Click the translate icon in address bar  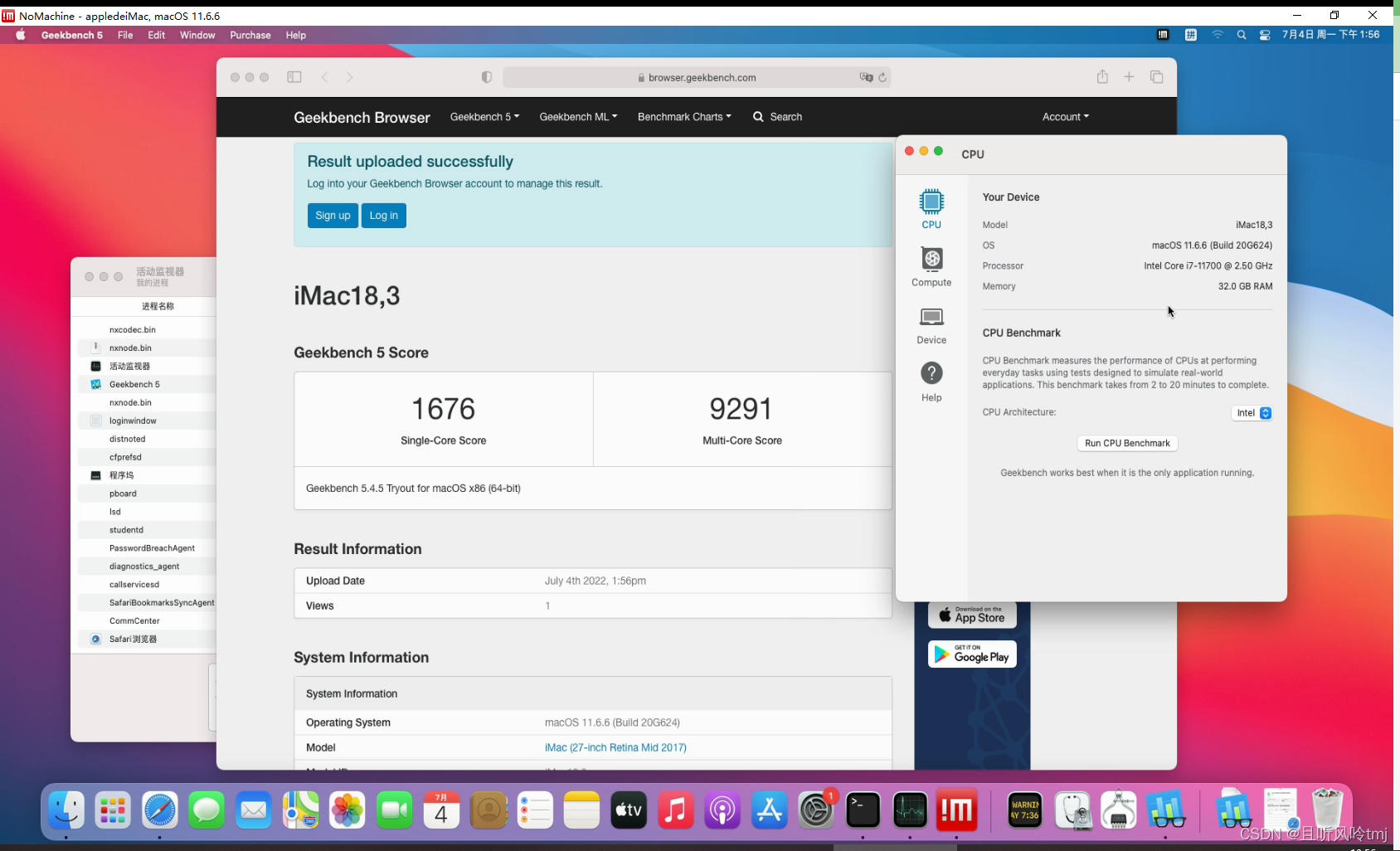(x=866, y=77)
